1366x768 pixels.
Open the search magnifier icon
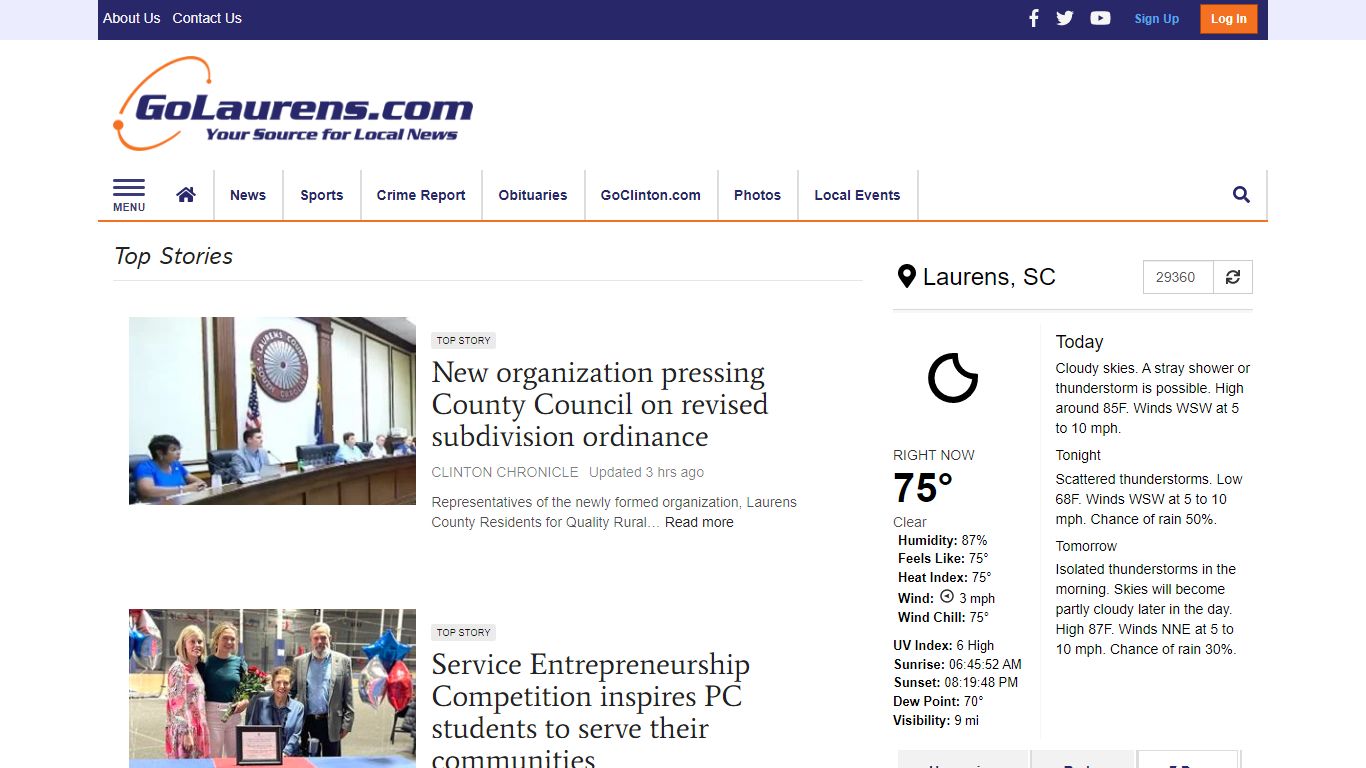coord(1241,195)
